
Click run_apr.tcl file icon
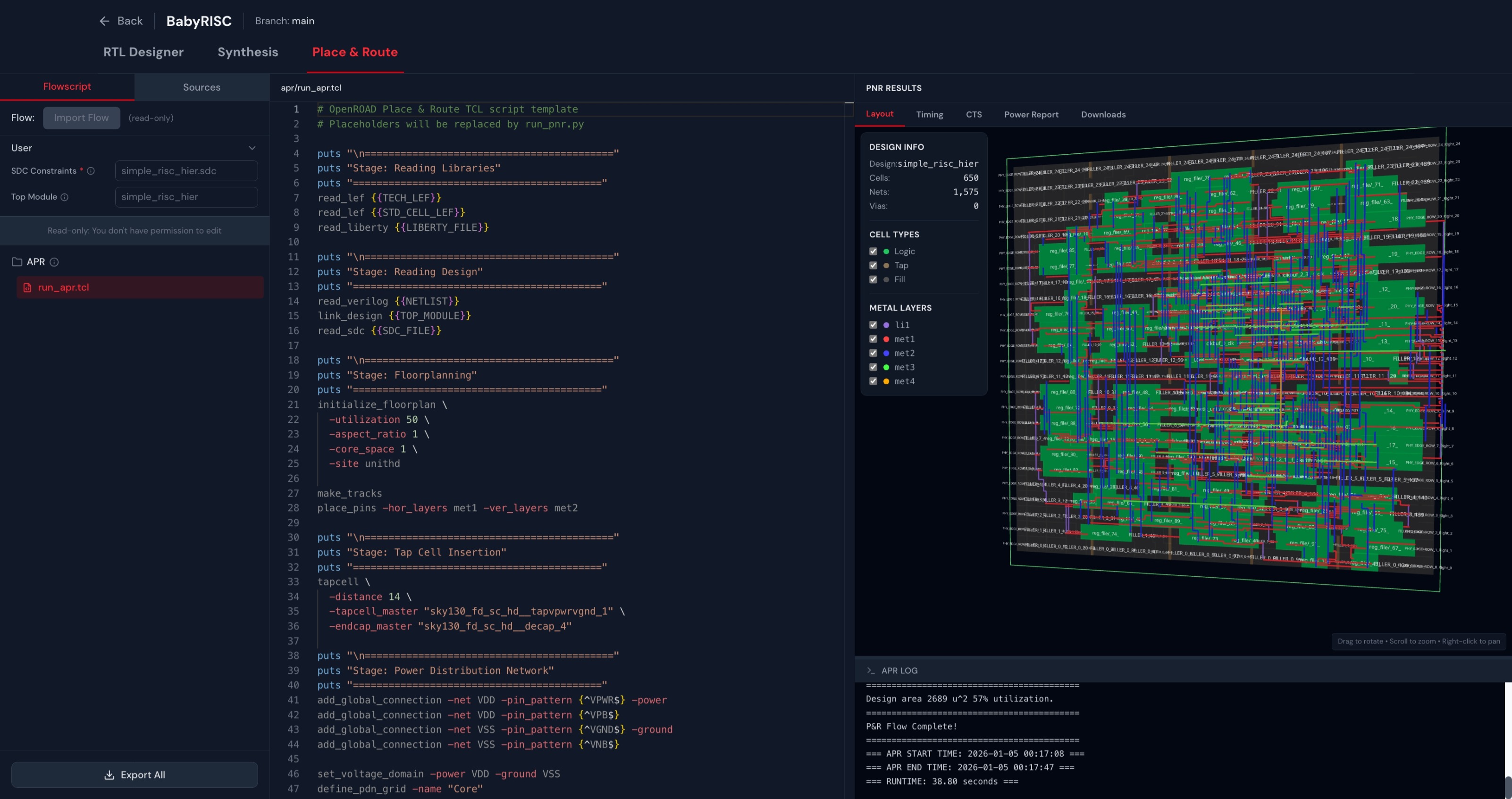tap(27, 288)
